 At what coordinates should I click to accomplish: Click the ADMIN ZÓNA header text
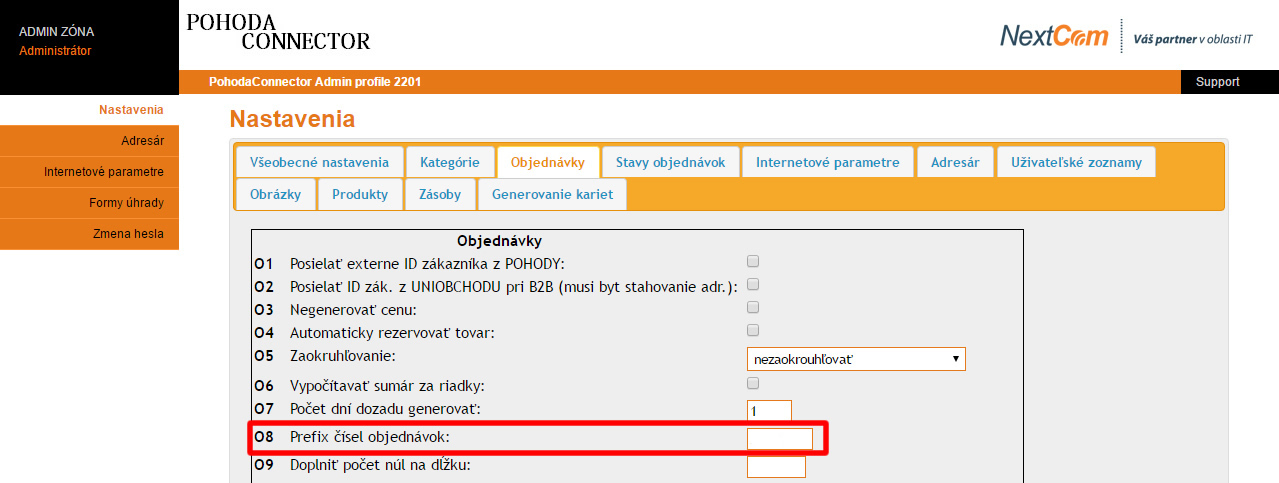pyautogui.click(x=56, y=32)
